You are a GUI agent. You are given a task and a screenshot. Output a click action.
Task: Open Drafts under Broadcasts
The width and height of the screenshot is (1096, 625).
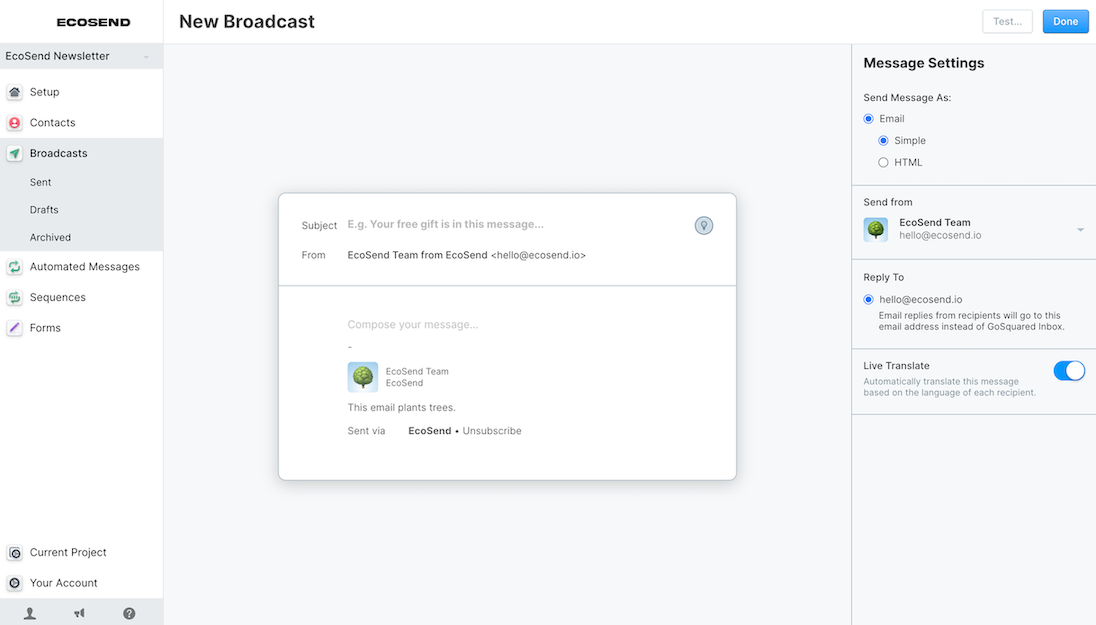(x=44, y=210)
